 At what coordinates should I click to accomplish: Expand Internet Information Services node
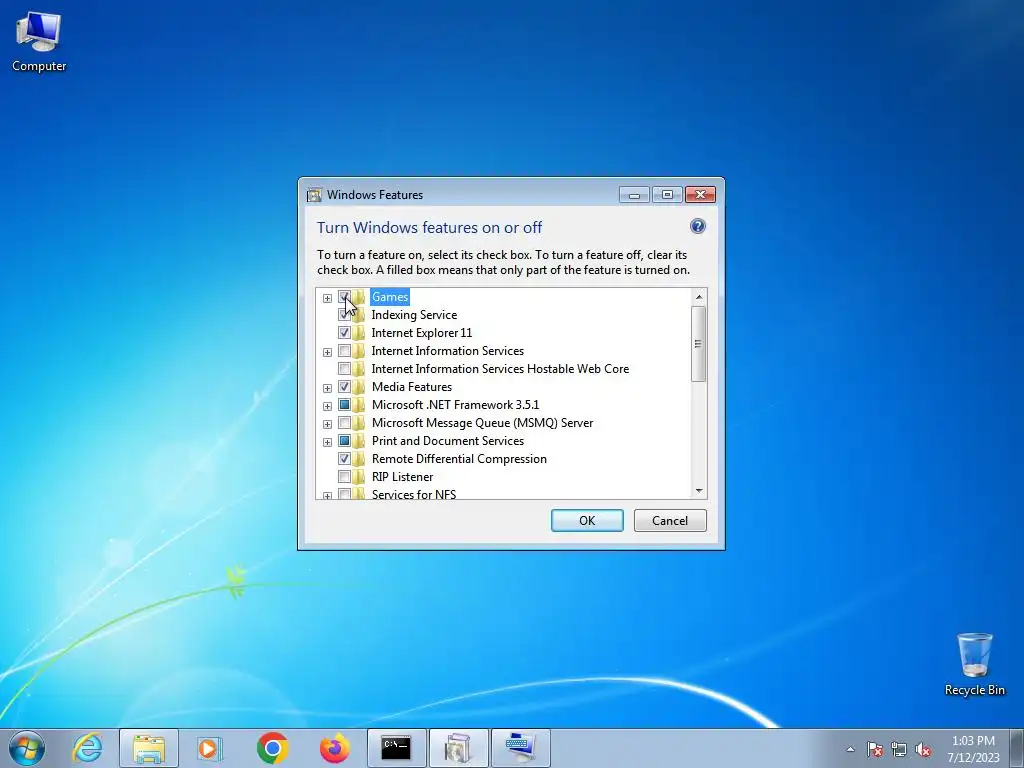[x=327, y=352]
